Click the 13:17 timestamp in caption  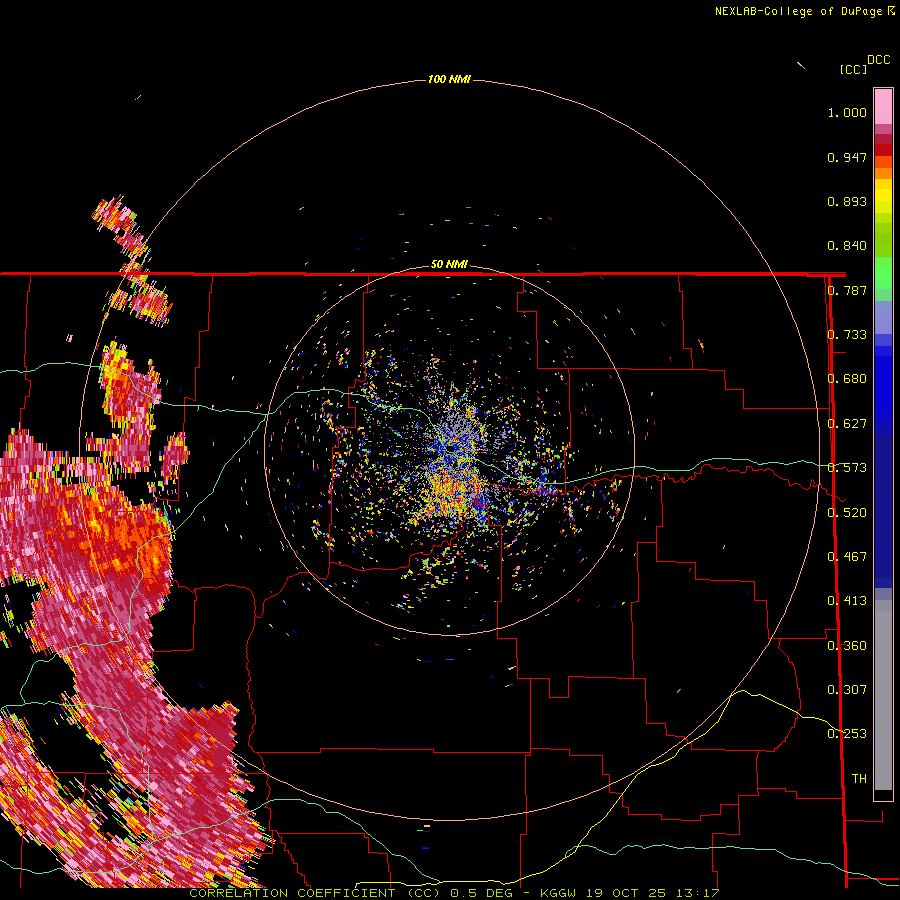tap(697, 893)
